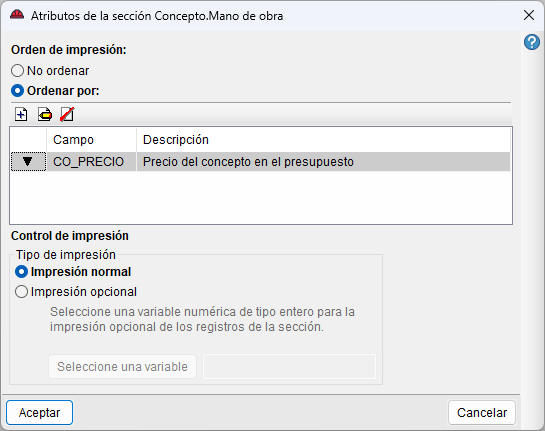The width and height of the screenshot is (545, 431).
Task: Close the Atributos de la sección dialog
Action: 529,15
